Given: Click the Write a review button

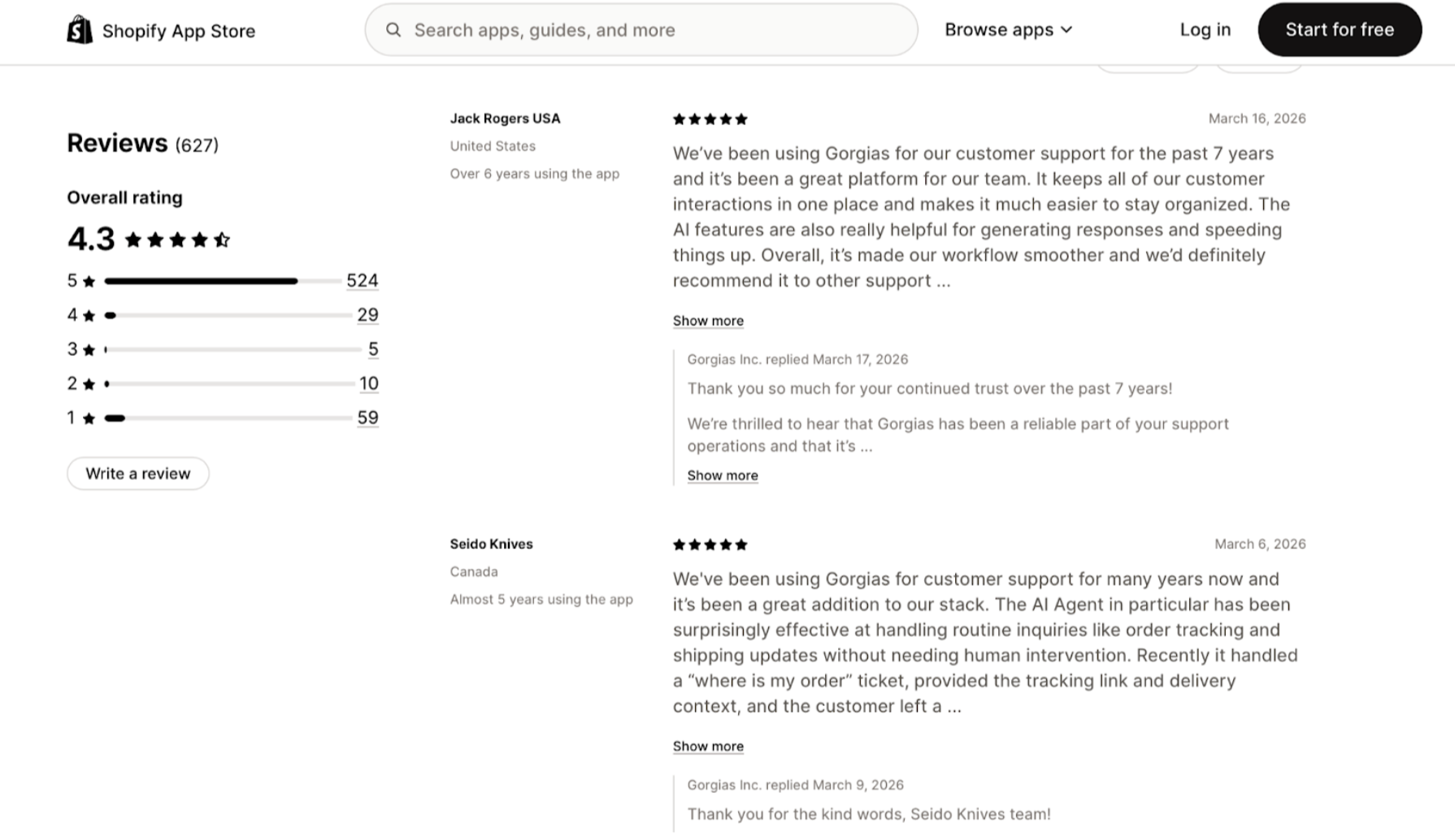Looking at the screenshot, I should pos(138,474).
